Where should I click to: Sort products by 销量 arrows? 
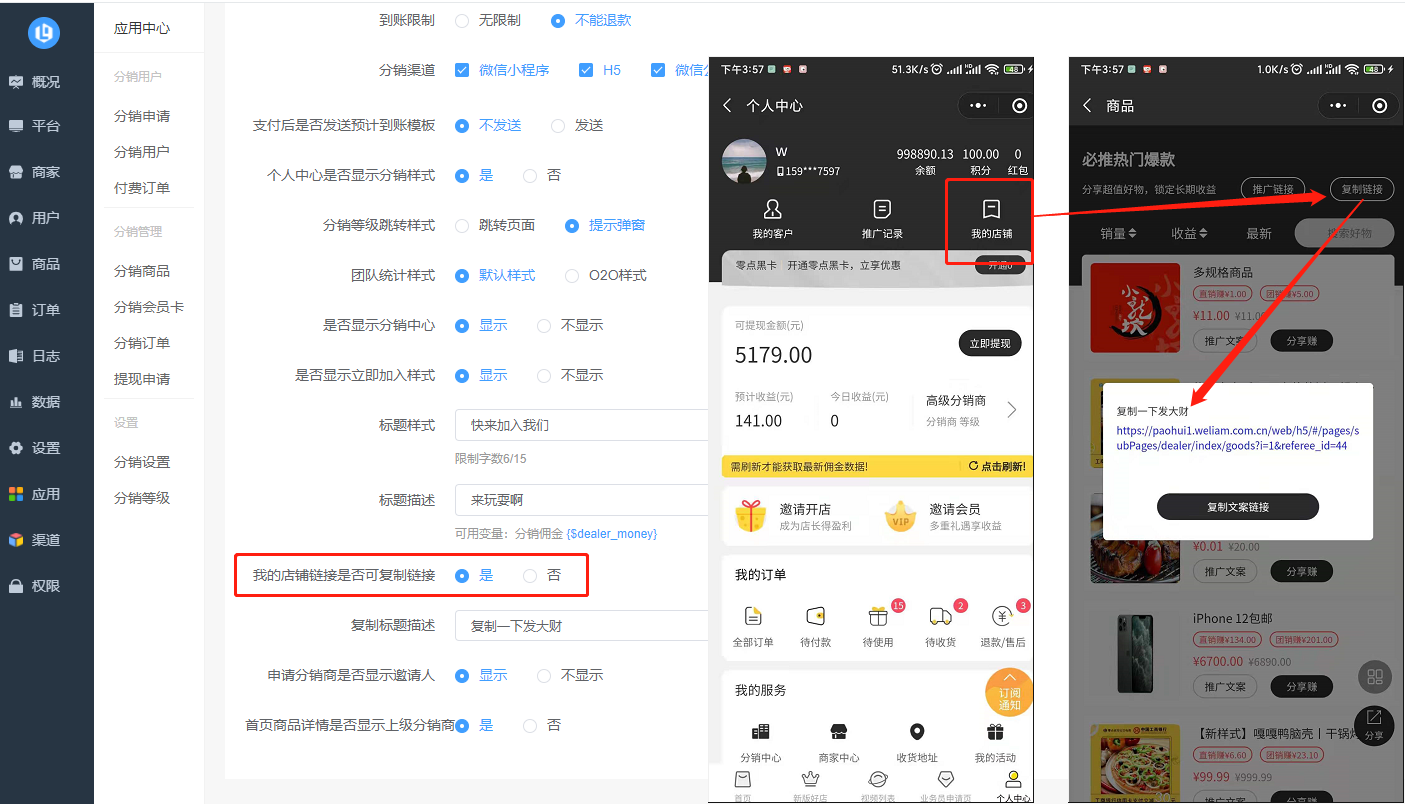(x=1132, y=233)
